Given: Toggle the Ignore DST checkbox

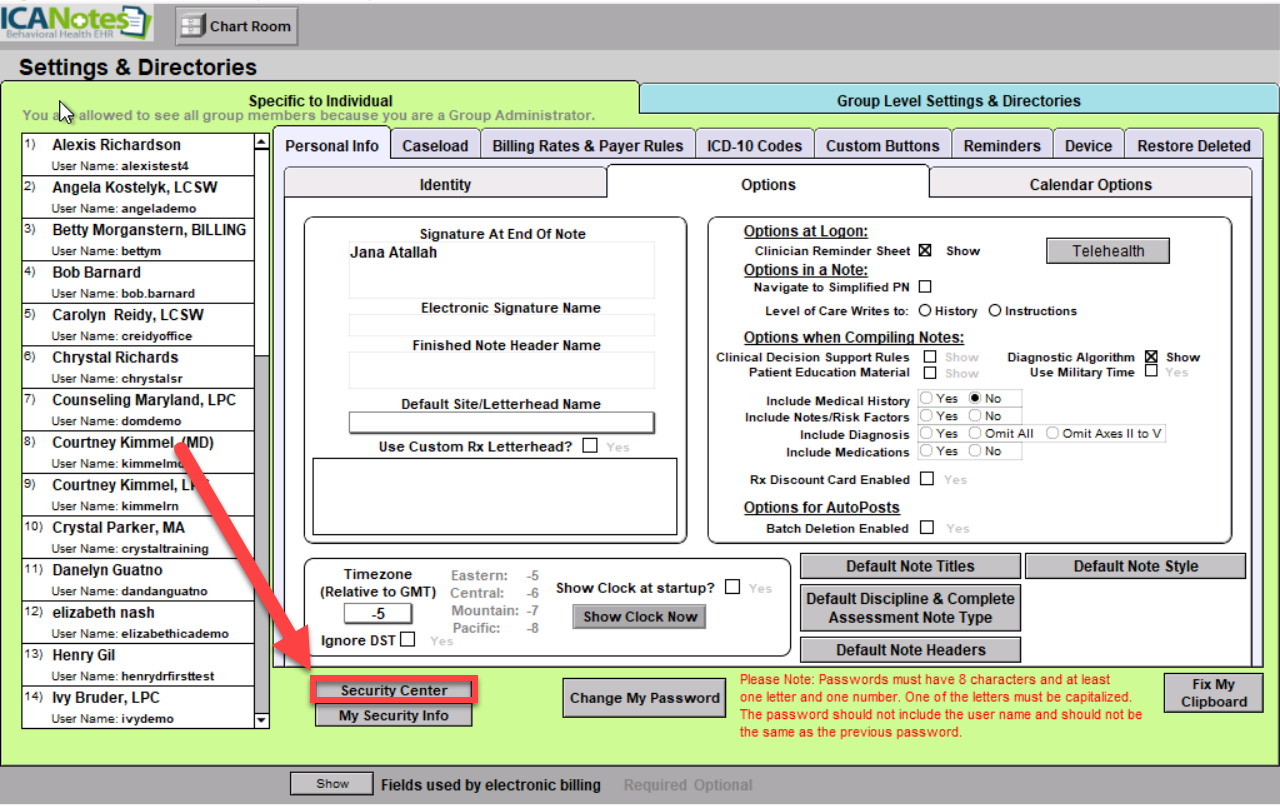Looking at the screenshot, I should point(407,640).
